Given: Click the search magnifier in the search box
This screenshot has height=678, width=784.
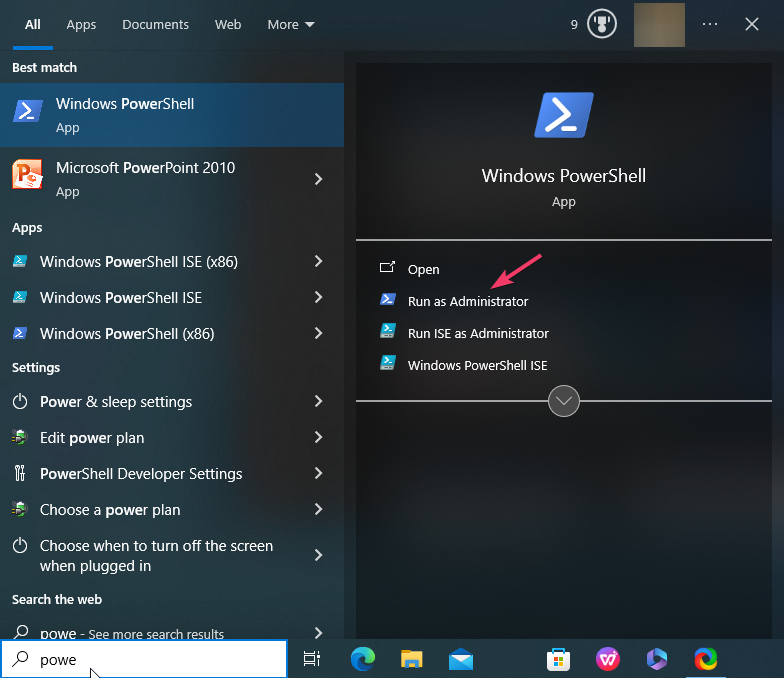Looking at the screenshot, I should [20, 659].
